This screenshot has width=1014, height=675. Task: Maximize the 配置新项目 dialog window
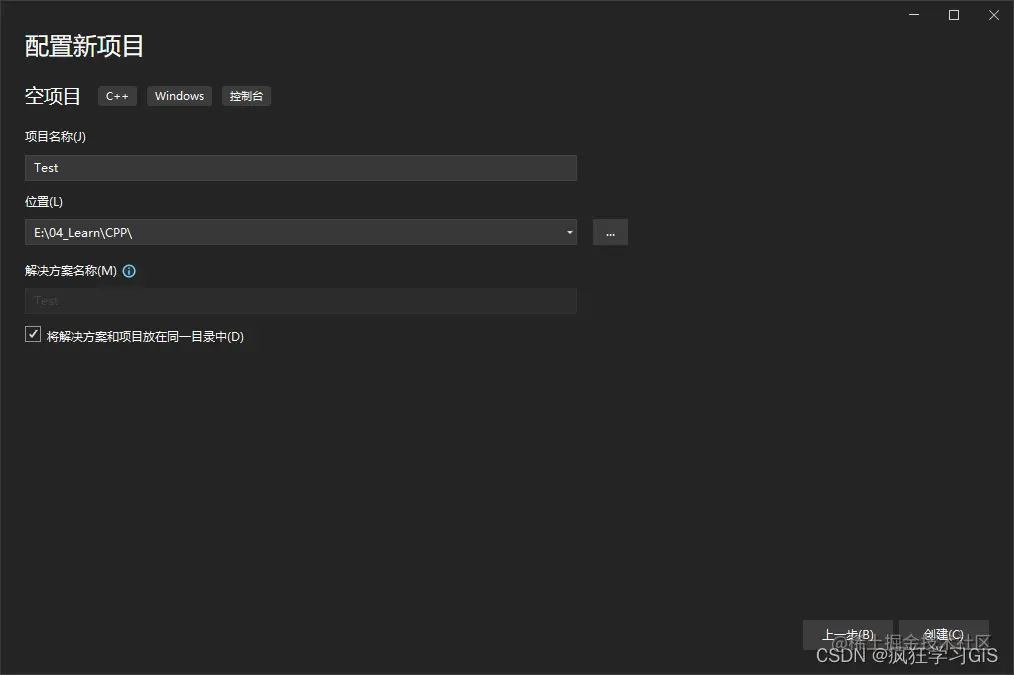tap(954, 15)
